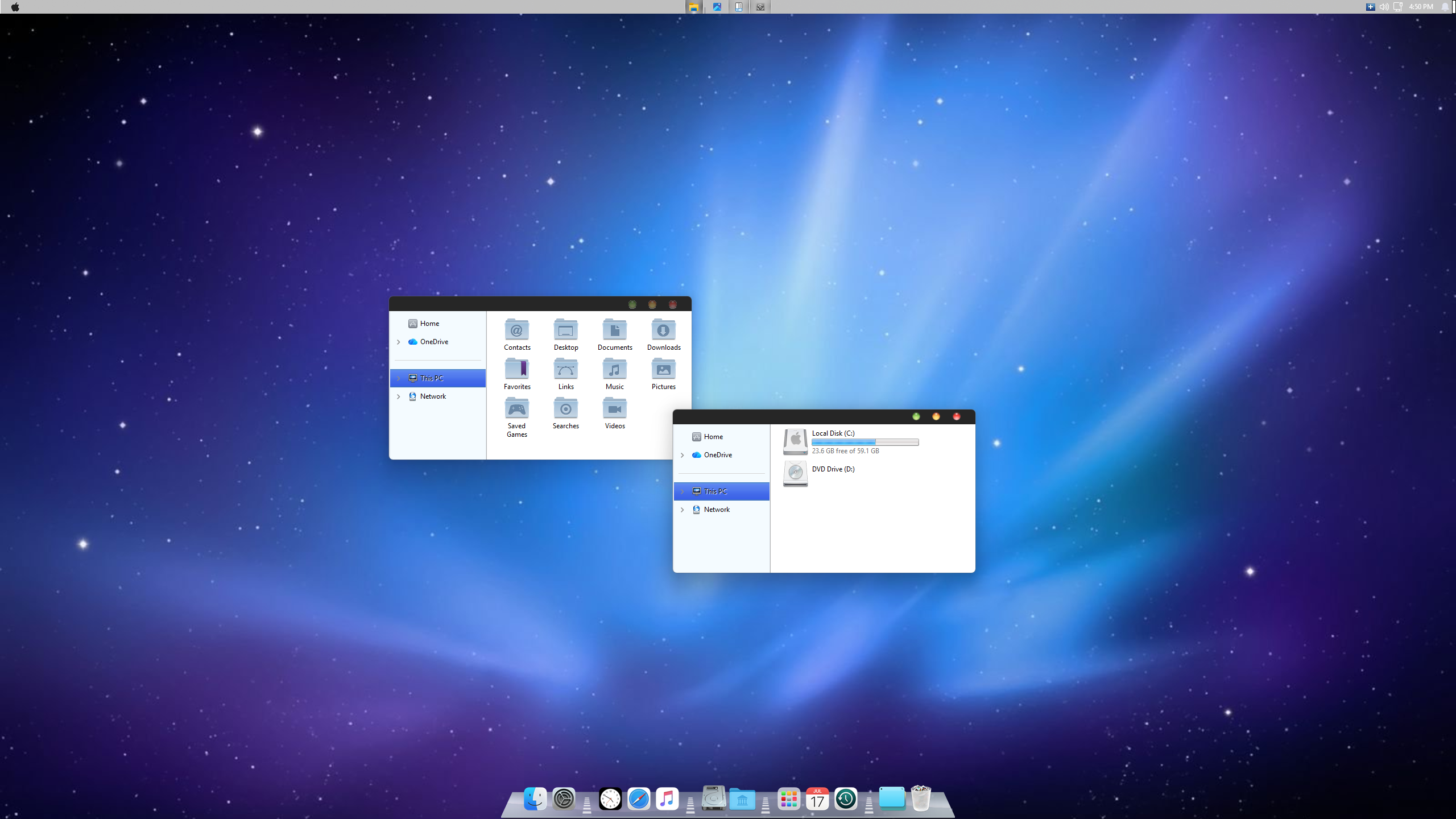Select the File Explorer button in the top bar
The width and height of the screenshot is (1456, 819).
coord(693,7)
